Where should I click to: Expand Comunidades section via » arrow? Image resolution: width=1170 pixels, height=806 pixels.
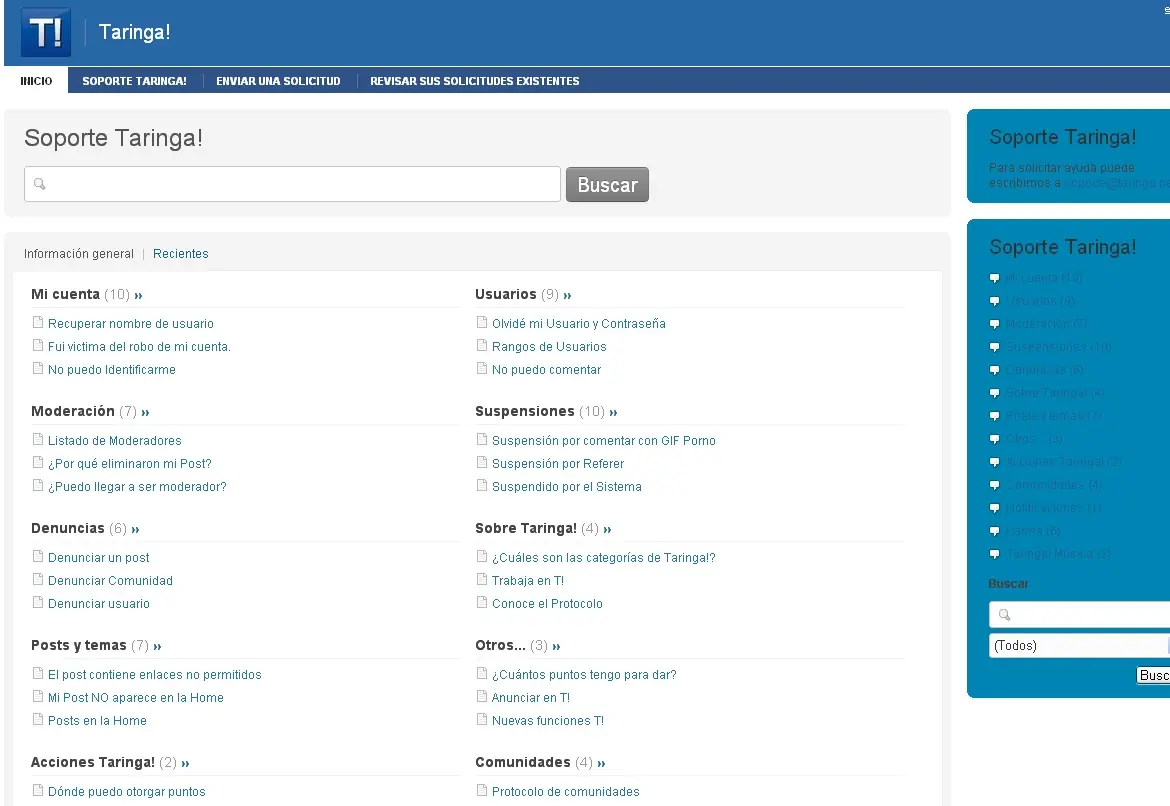pos(601,763)
